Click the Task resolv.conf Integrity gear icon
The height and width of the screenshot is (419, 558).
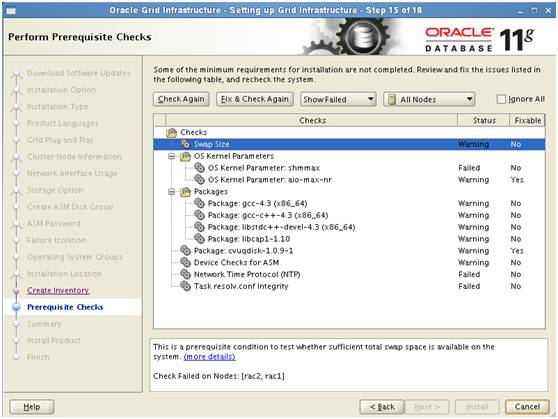pos(185,286)
